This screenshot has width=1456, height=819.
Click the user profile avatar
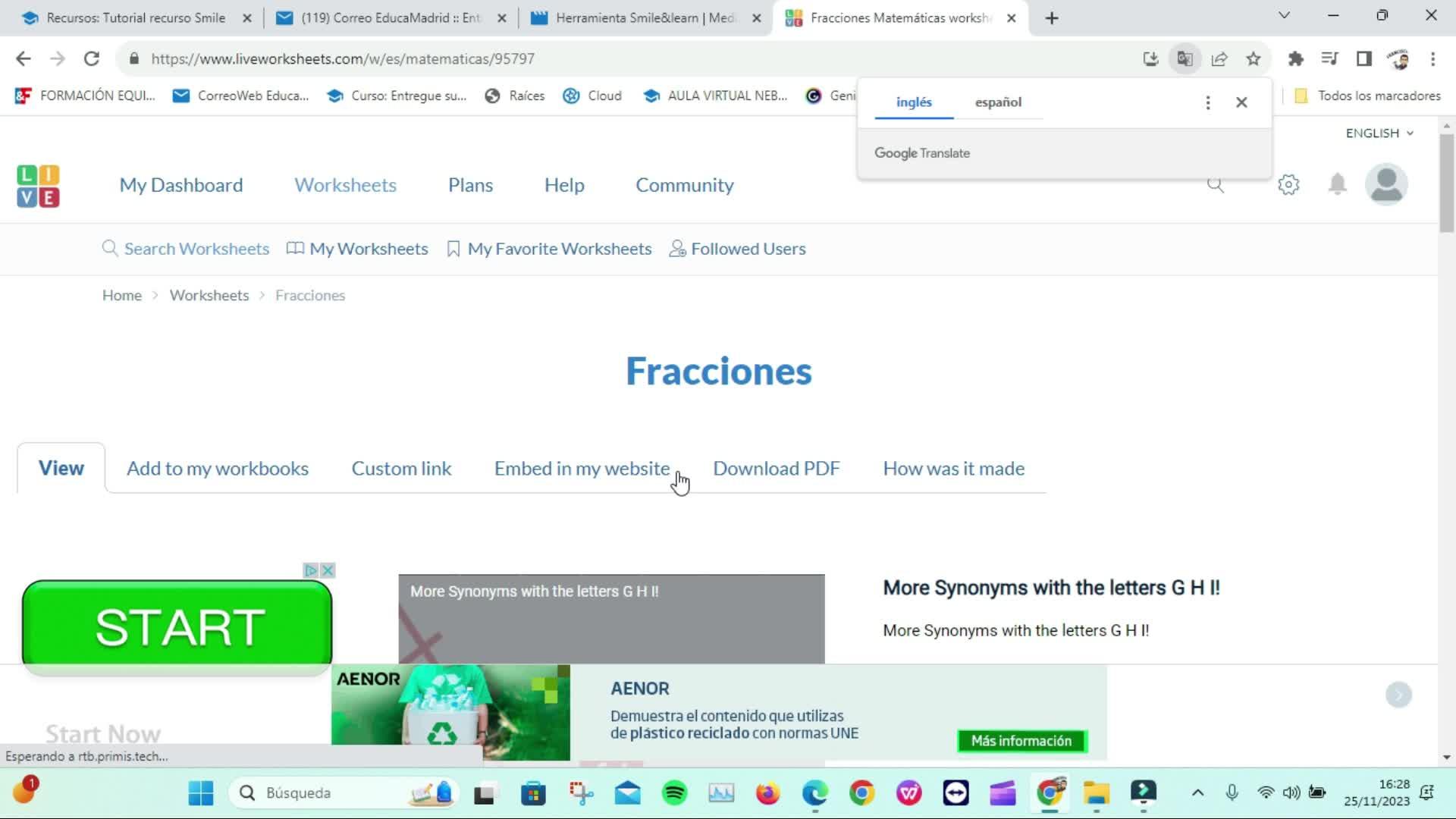[x=1386, y=184]
